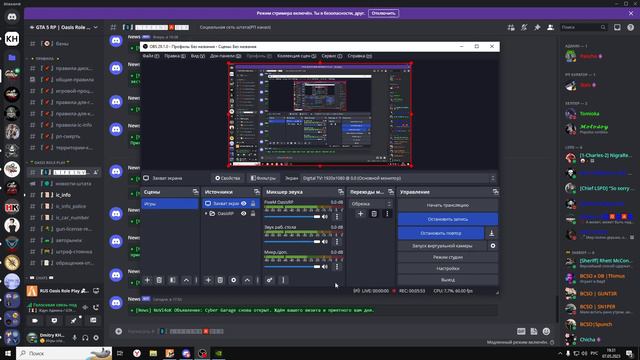Viewport: 640px width, 360px height.
Task: Open audio mixer menu dots in mixer toolbar
Action: pos(283,280)
